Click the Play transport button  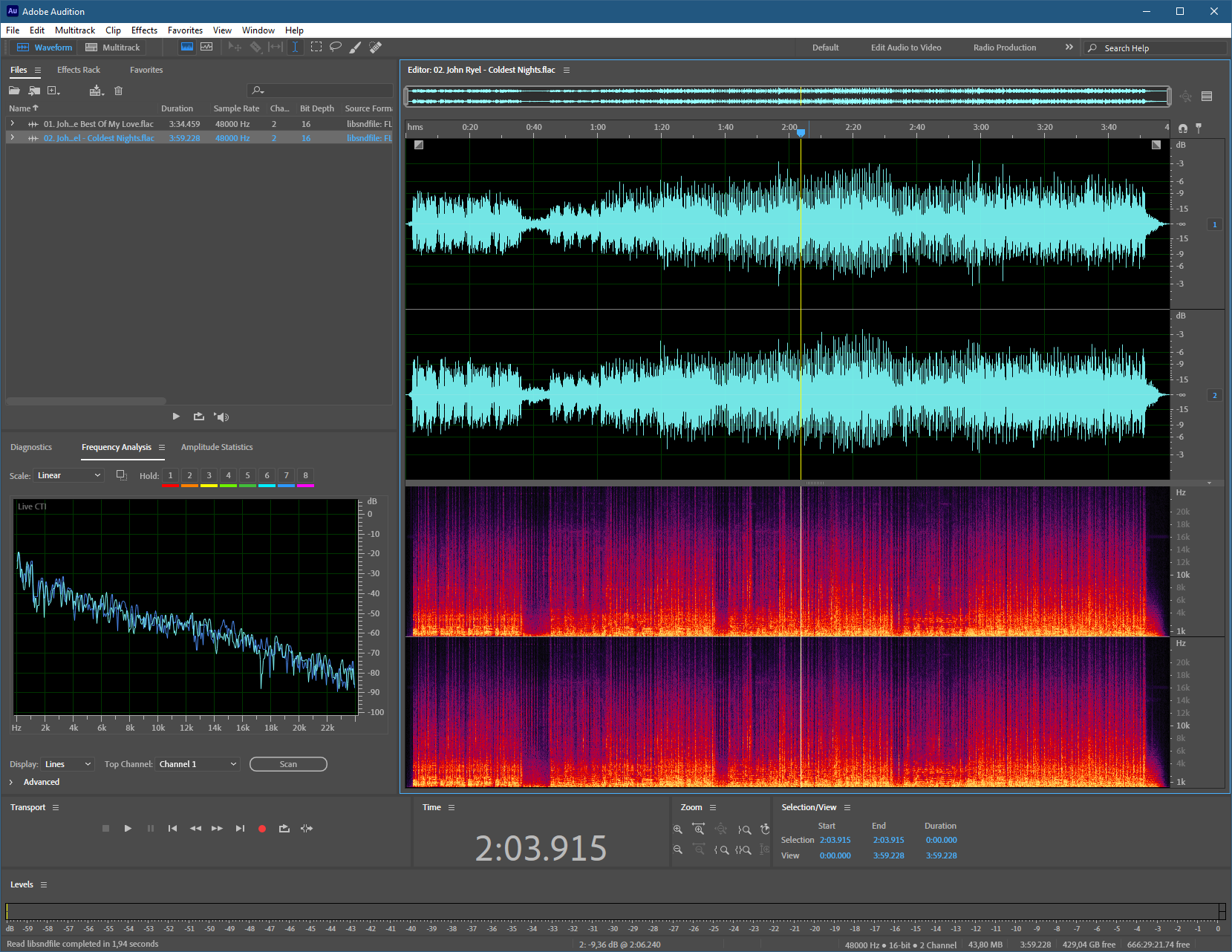pos(128,828)
